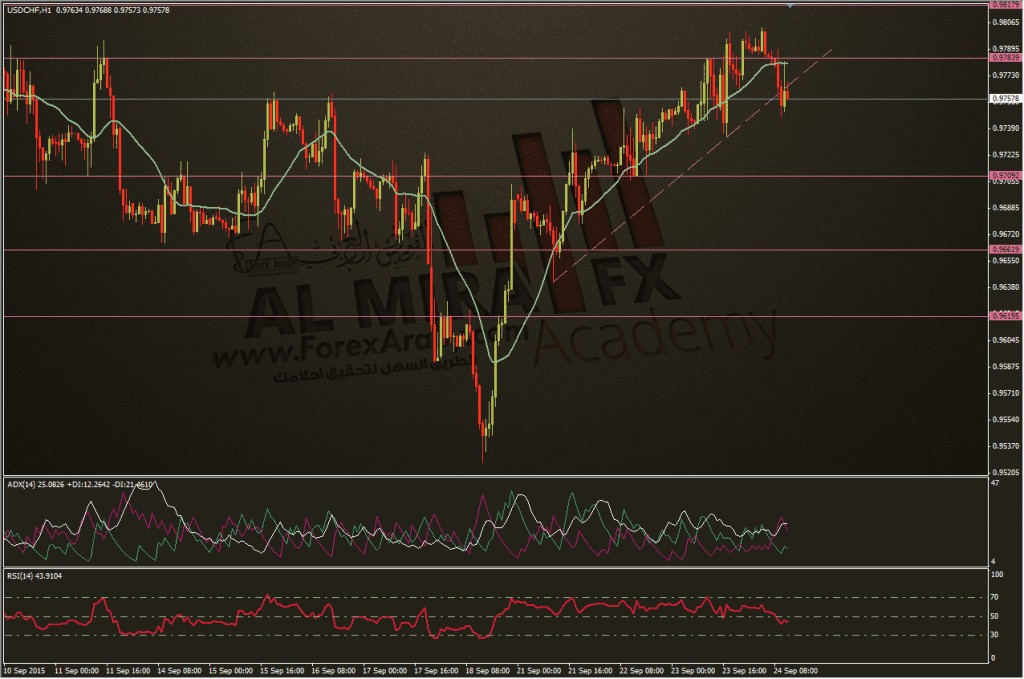Click the 11 Sep 16:00 time label

128,671
